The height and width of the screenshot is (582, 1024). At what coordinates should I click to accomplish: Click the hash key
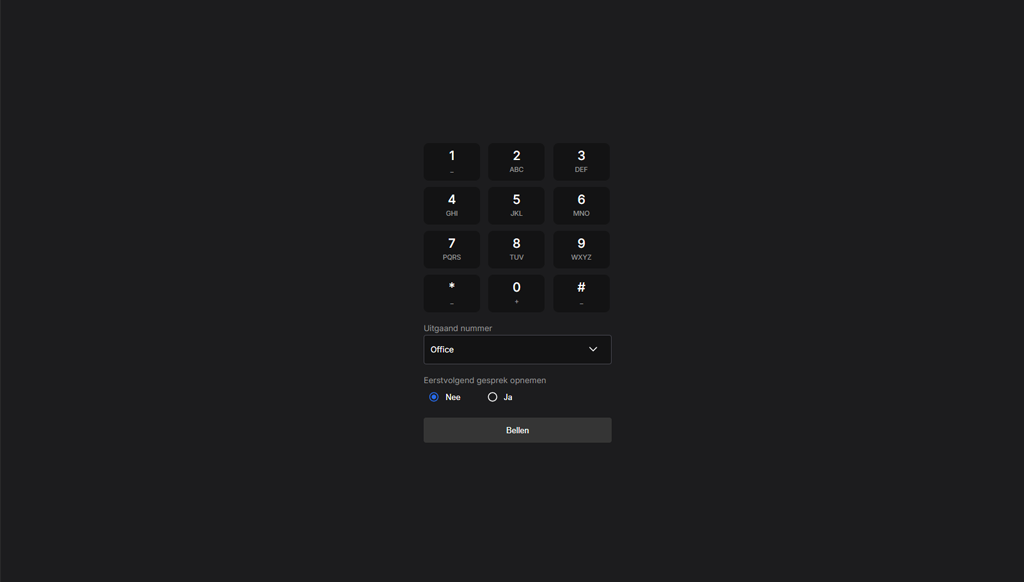coord(581,293)
